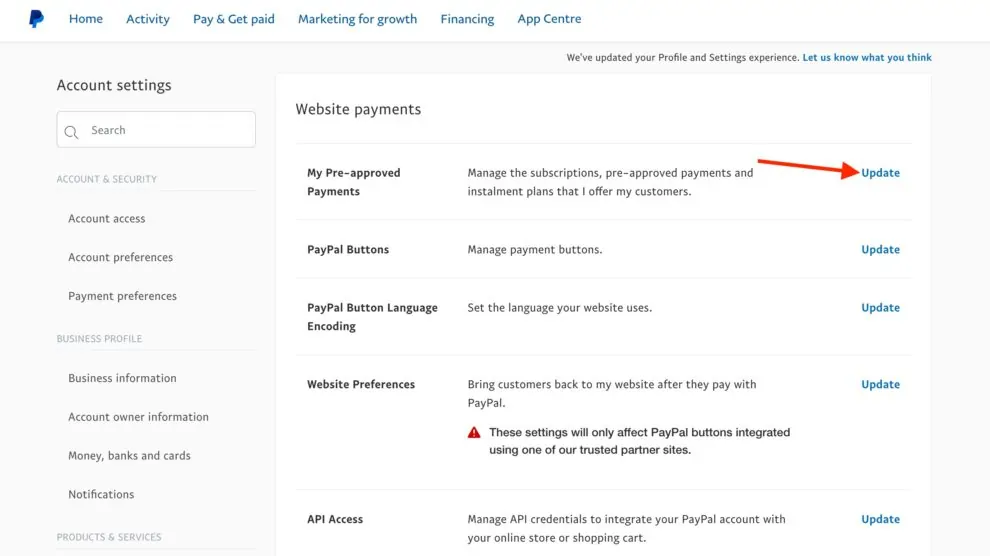Screen dimensions: 990x556
Task: Update PayPal Buttons
Action: (880, 250)
